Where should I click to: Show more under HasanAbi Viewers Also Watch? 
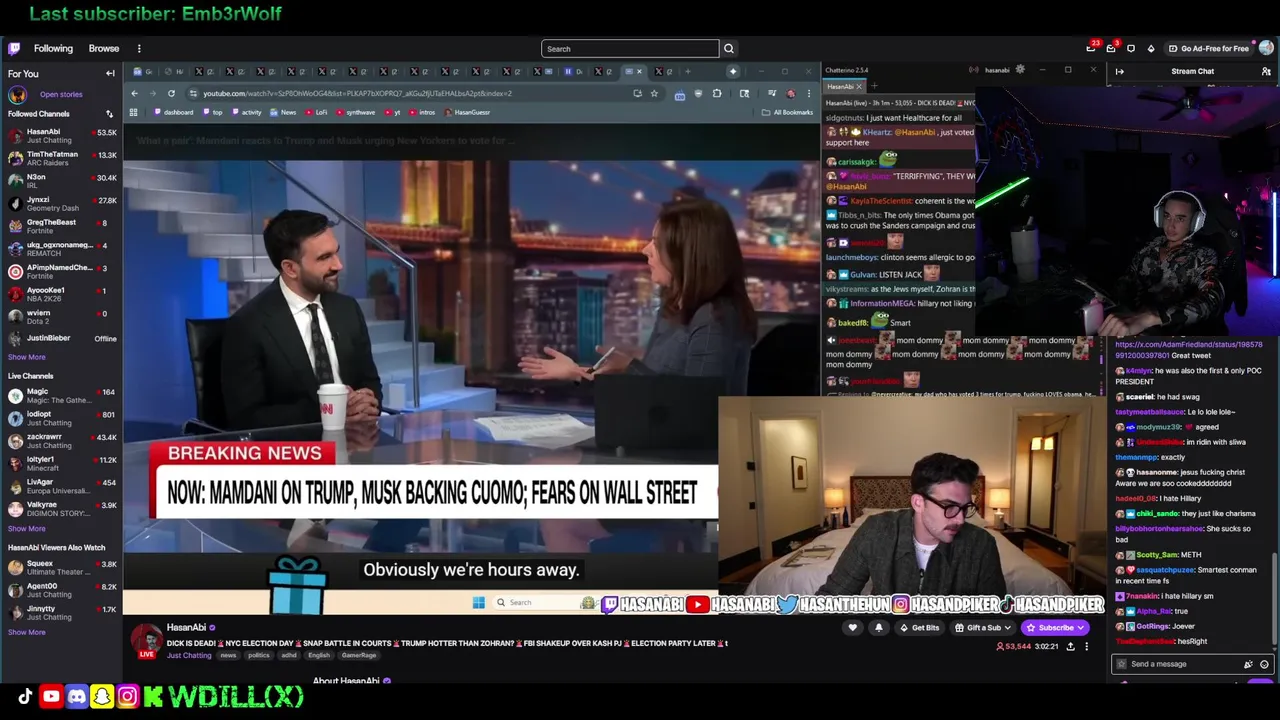(x=27, y=632)
